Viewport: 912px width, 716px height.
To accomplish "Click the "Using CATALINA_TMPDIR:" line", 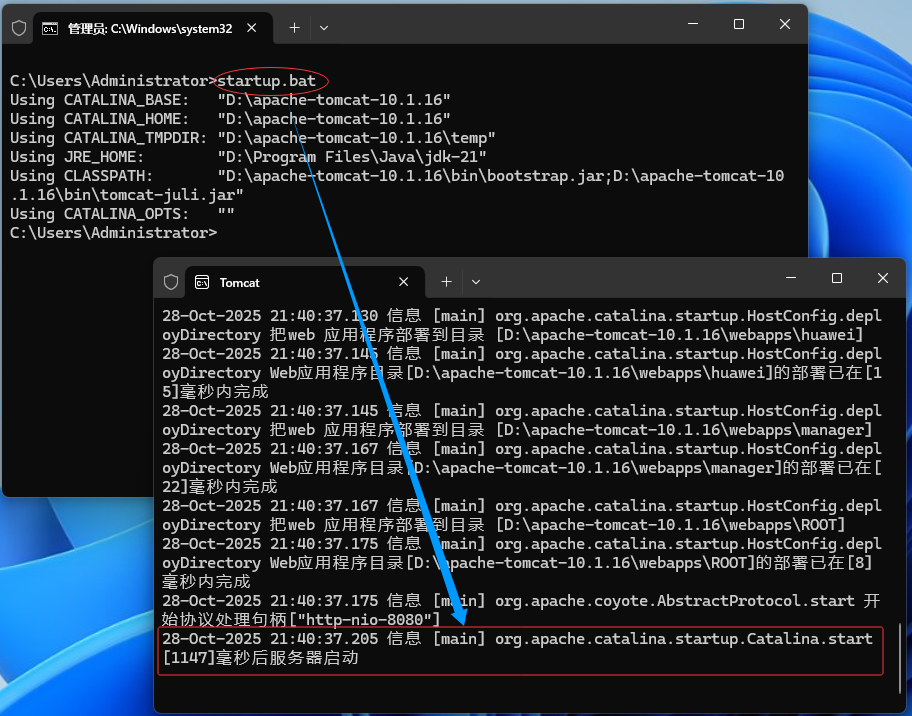I will click(252, 138).
